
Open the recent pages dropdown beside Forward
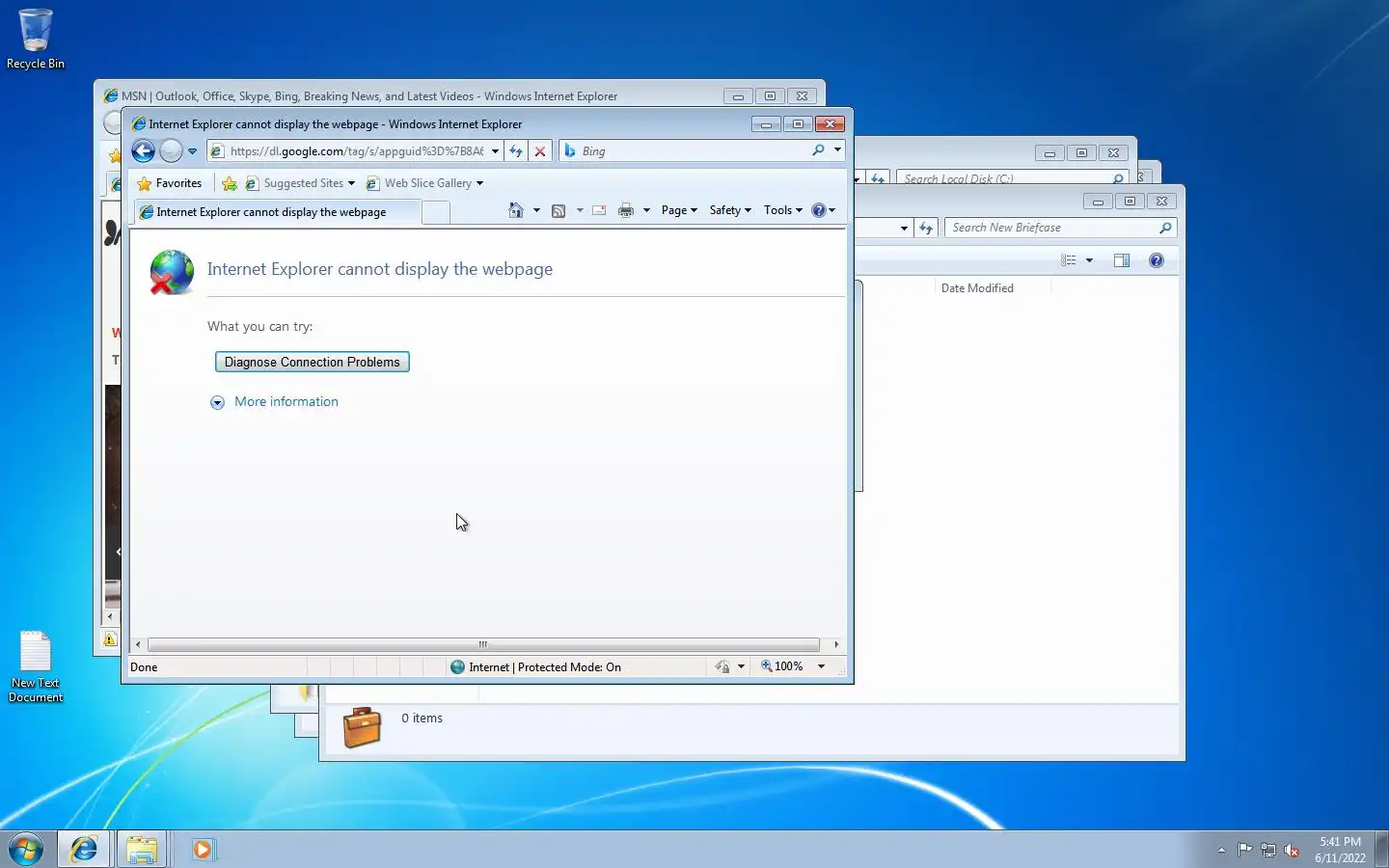point(192,151)
